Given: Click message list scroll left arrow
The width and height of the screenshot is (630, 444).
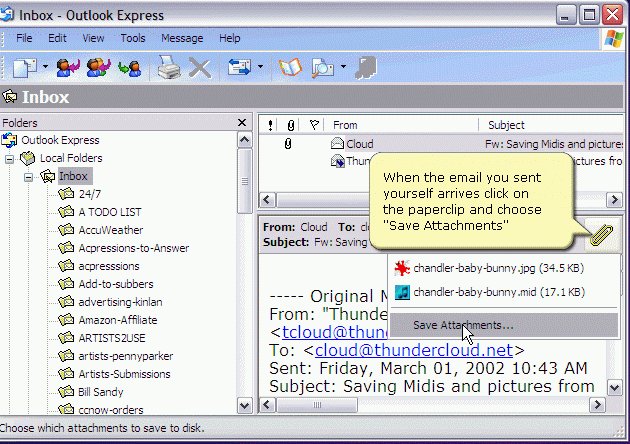Looking at the screenshot, I should pyautogui.click(x=267, y=199).
